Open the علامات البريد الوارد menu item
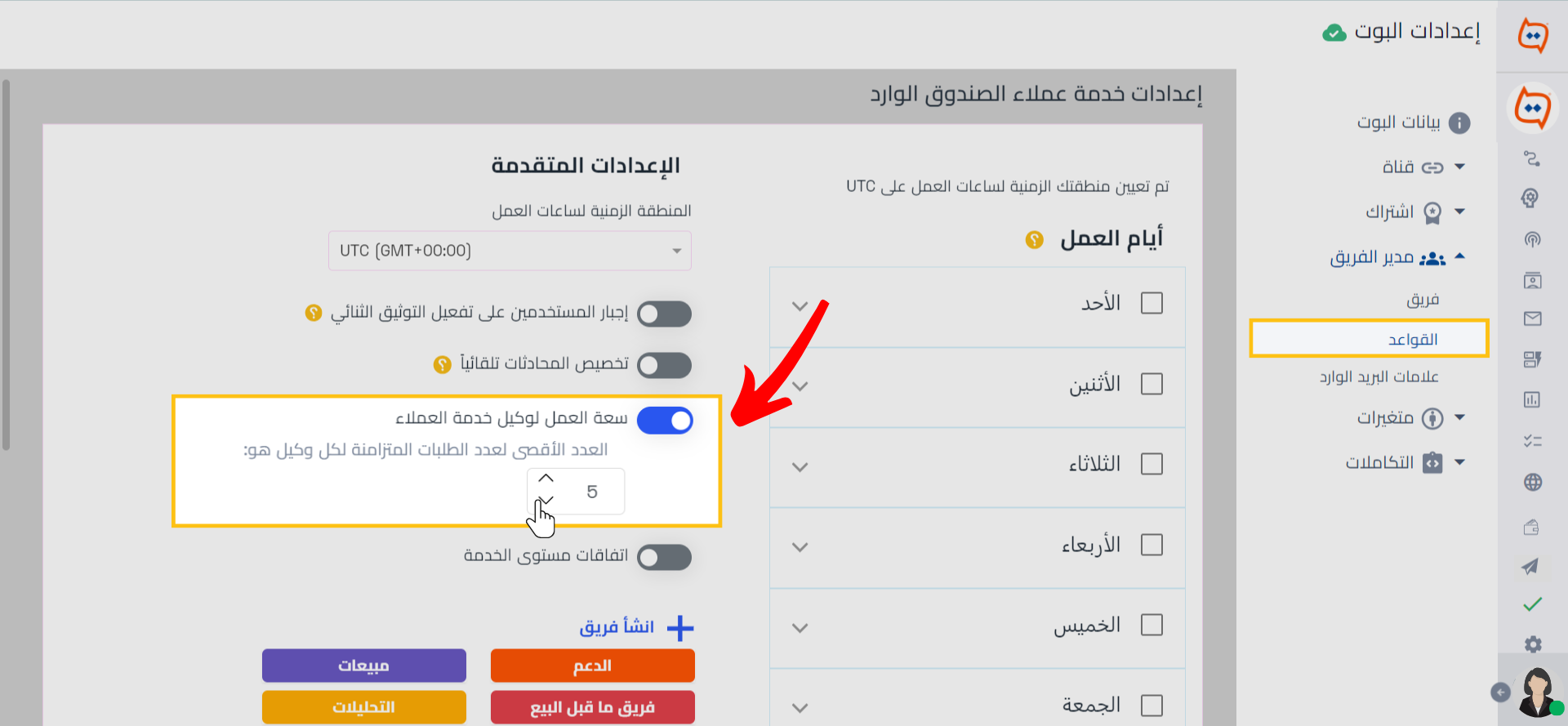The image size is (1568, 726). (x=1379, y=376)
